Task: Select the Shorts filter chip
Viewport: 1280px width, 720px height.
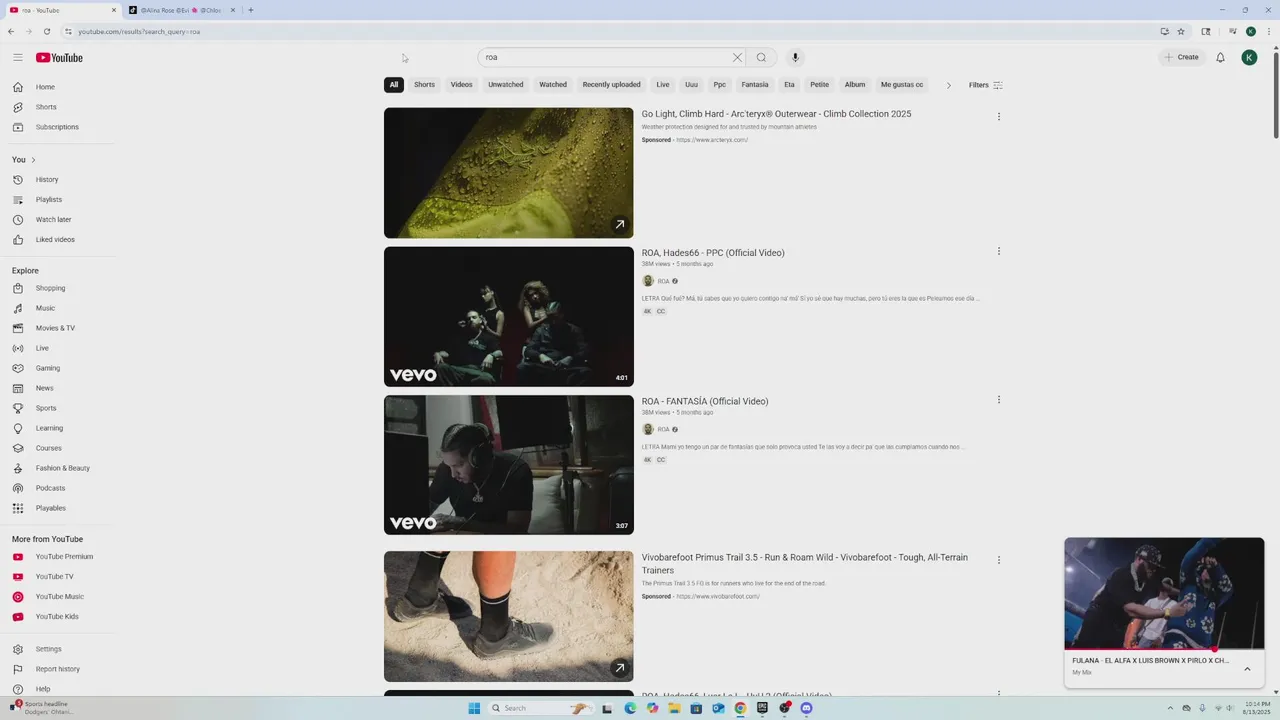Action: 424,85
